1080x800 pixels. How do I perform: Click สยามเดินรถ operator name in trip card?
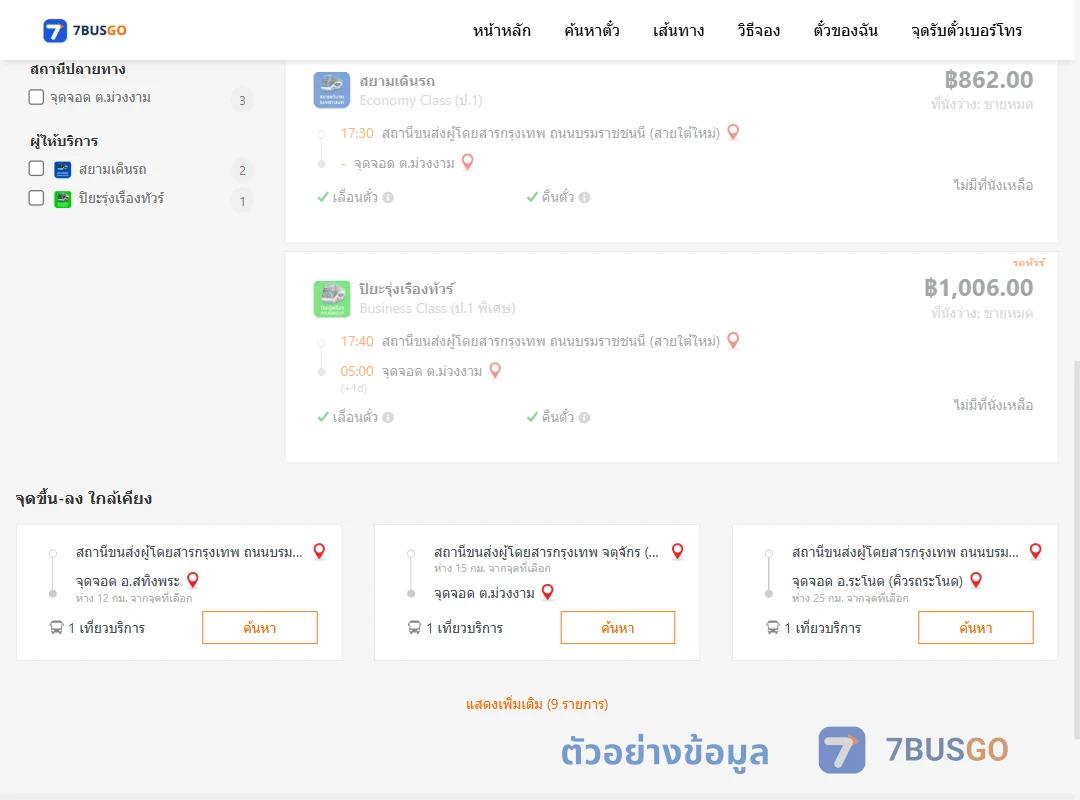click(397, 81)
